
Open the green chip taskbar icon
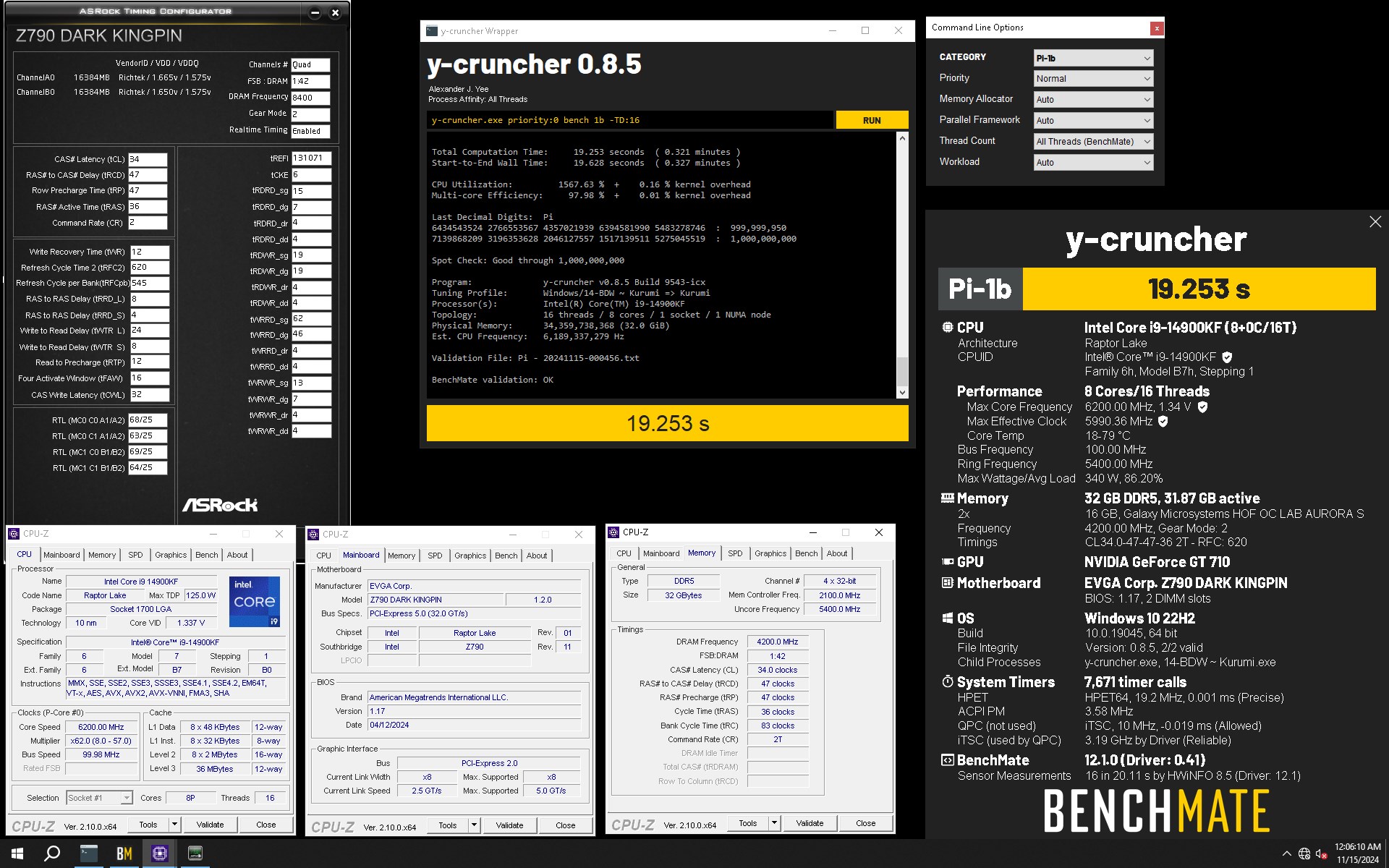(195, 854)
